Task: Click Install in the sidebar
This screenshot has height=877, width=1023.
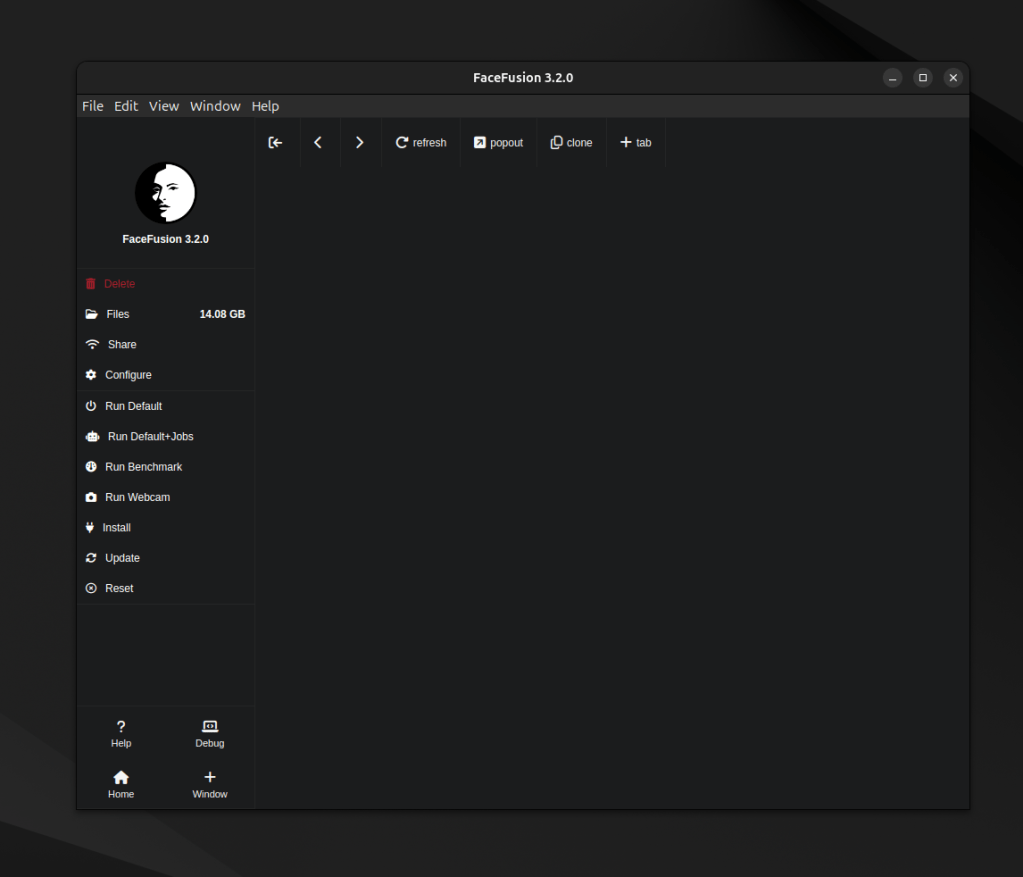Action: (x=116, y=528)
